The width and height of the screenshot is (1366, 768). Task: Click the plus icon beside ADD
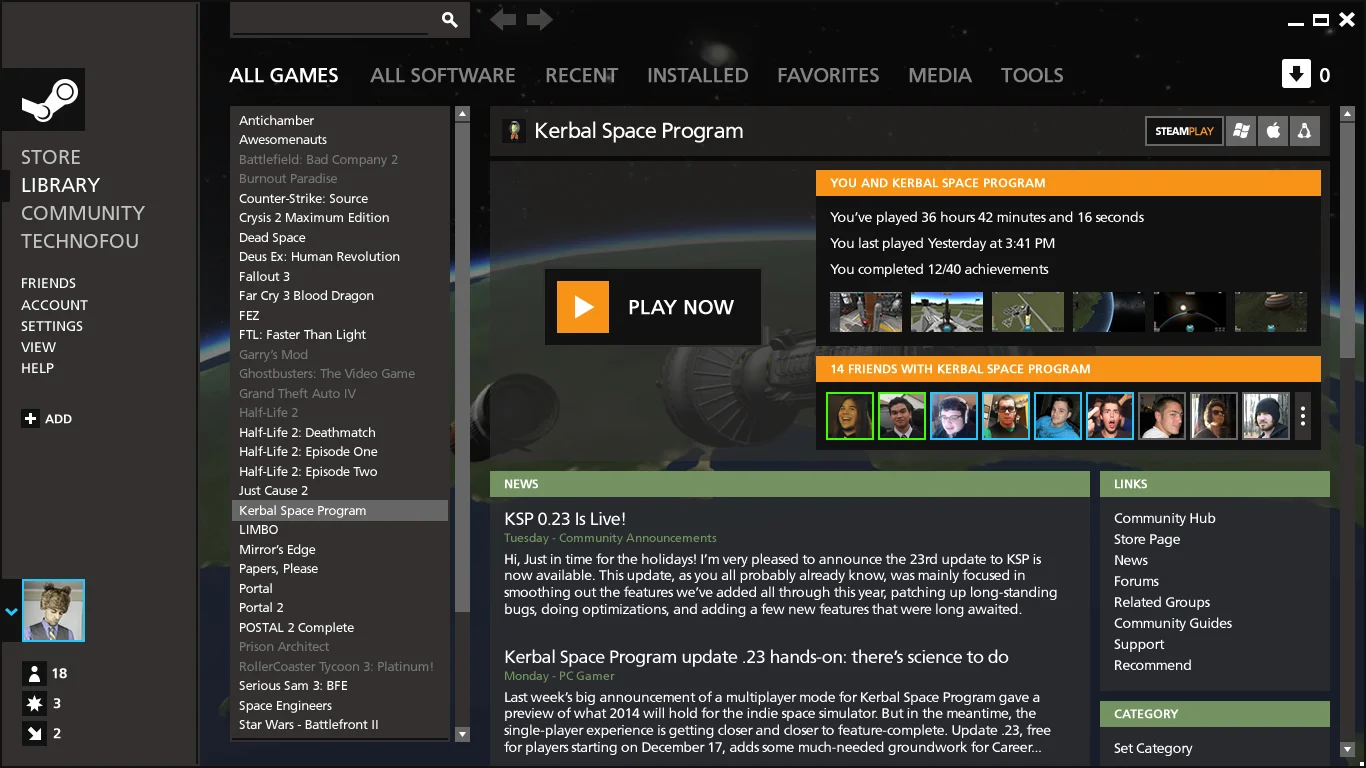click(30, 419)
